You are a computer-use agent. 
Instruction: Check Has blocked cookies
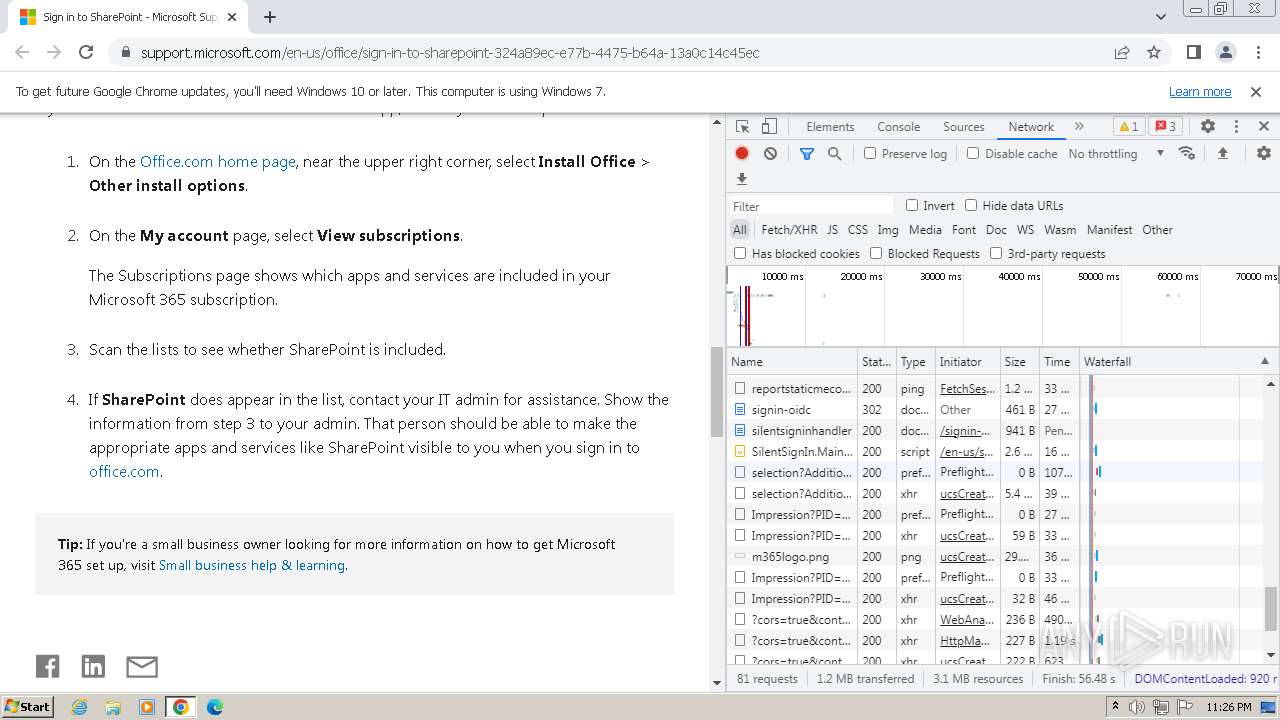point(740,253)
